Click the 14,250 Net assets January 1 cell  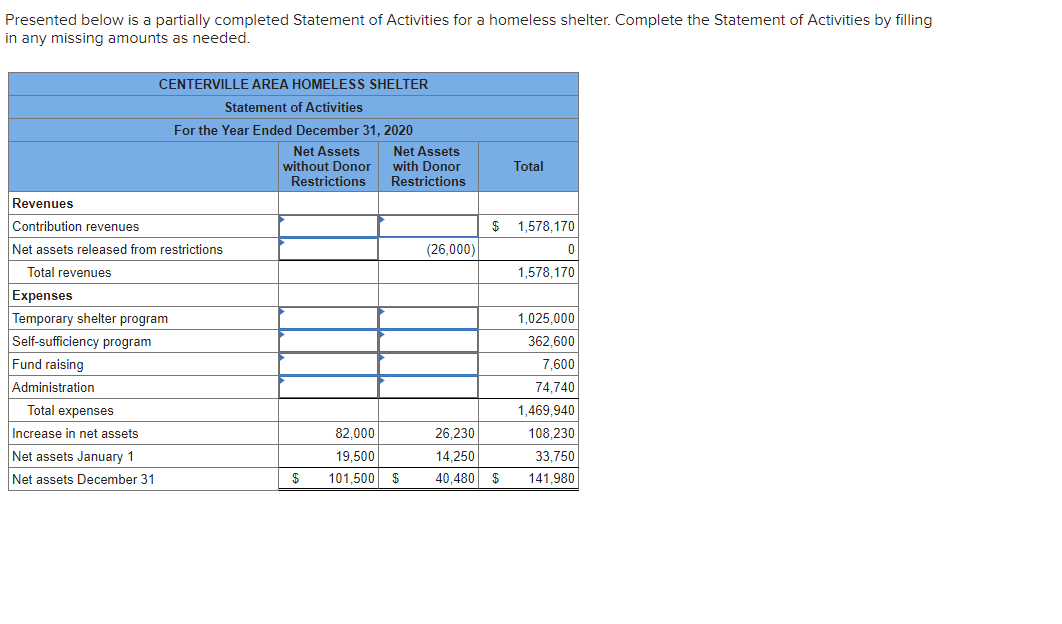[429, 457]
